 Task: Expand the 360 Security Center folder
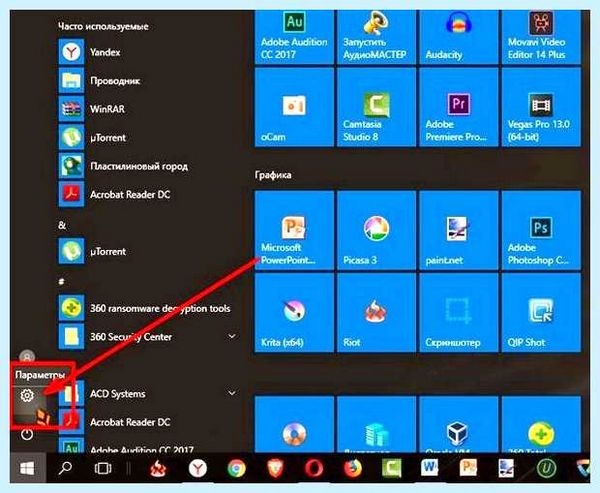point(149,336)
